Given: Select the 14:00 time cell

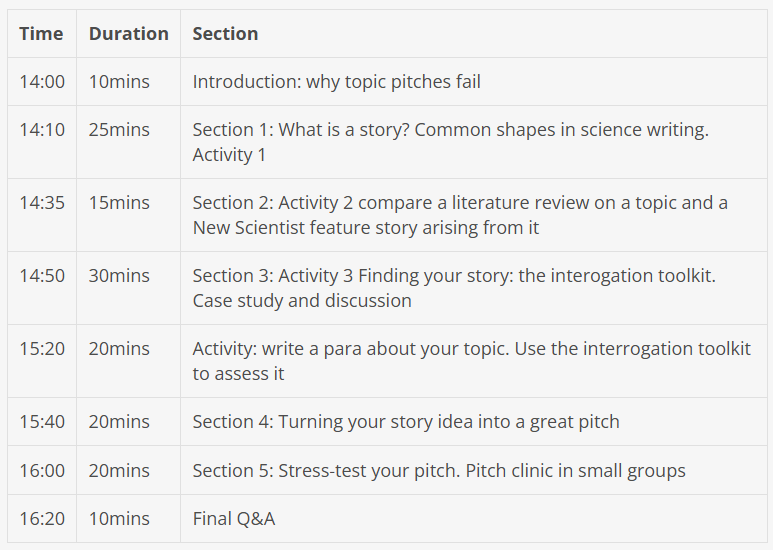Looking at the screenshot, I should pyautogui.click(x=42, y=82).
